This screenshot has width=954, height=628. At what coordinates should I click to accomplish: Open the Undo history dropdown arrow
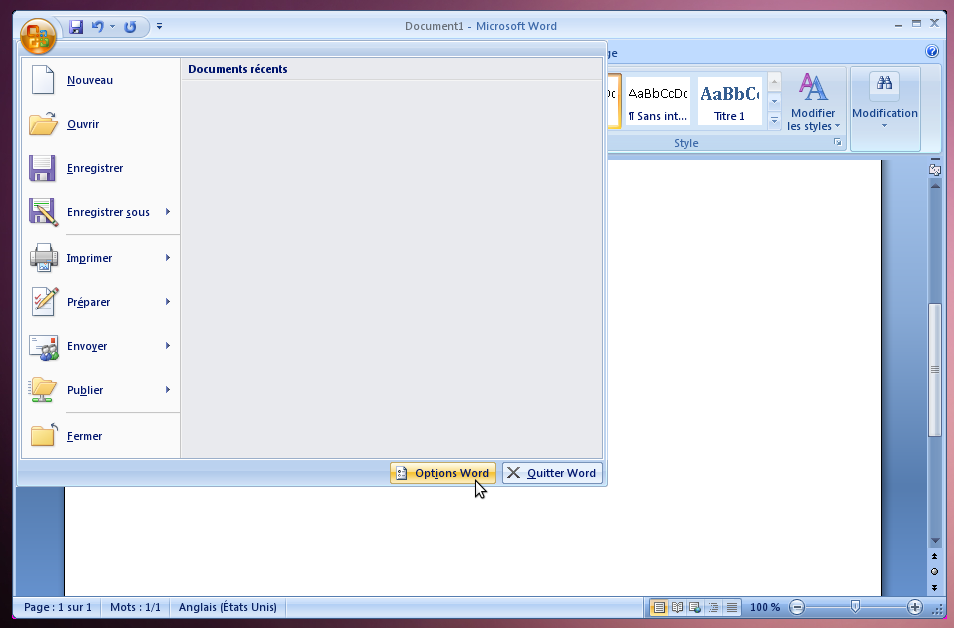pos(113,27)
